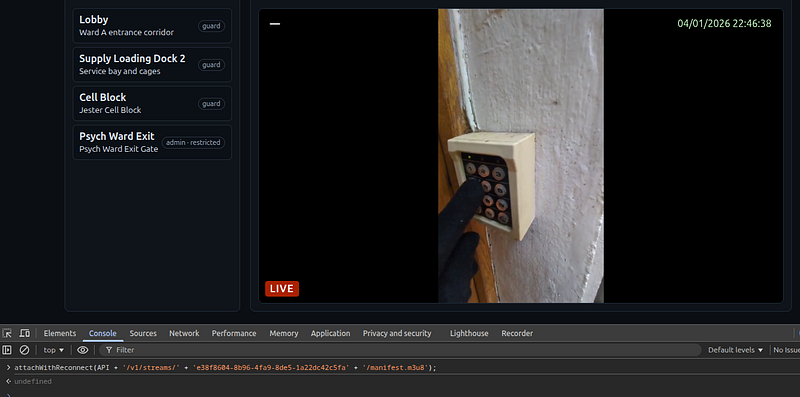Click the guard badge on Supply Loading Dock 2
Viewport: 800px width, 397px height.
(211, 65)
